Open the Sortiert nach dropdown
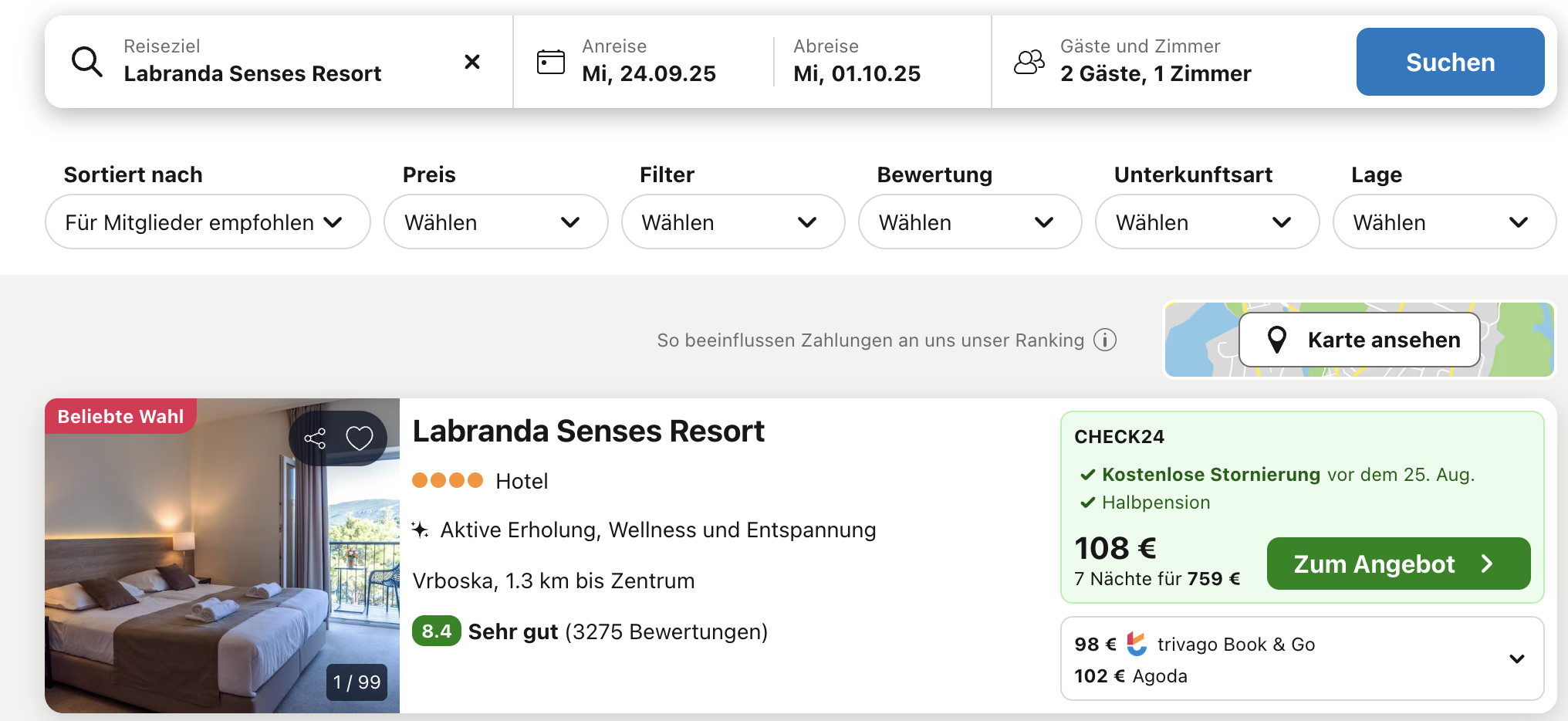This screenshot has height=721, width=1568. 208,222
